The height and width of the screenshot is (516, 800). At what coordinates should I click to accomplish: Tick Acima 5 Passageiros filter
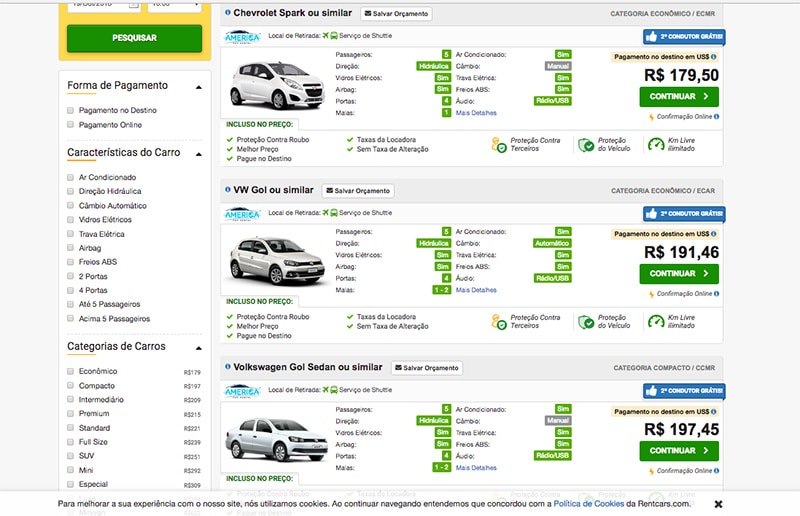(x=70, y=318)
